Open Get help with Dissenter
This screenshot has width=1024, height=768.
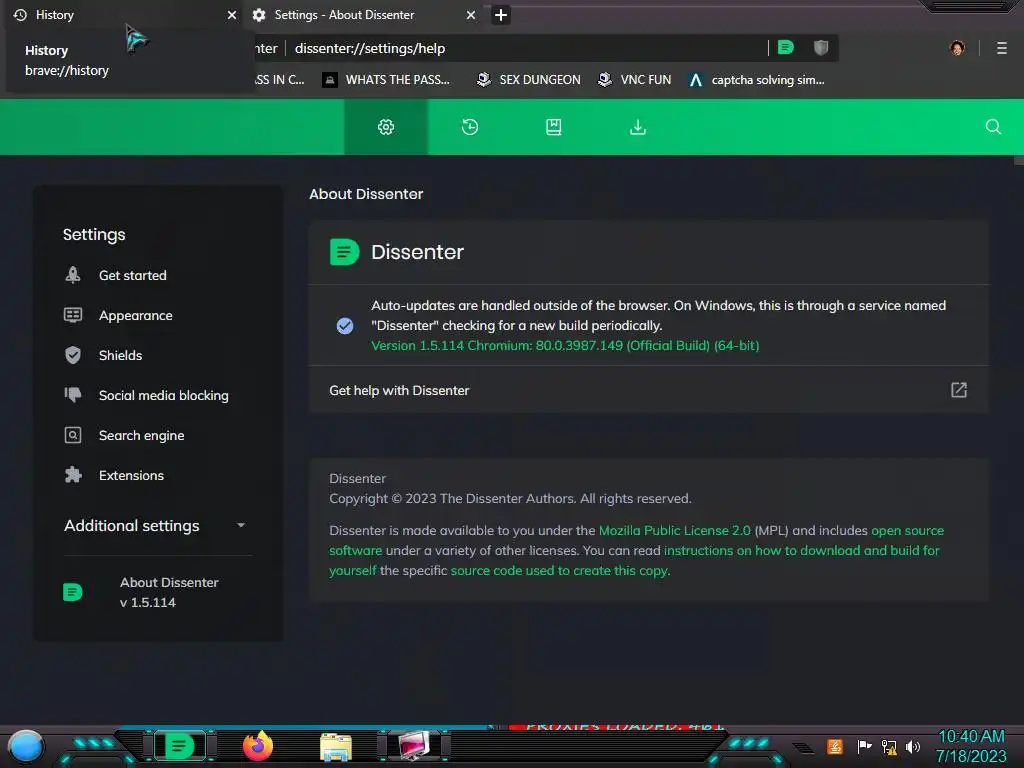tap(648, 391)
